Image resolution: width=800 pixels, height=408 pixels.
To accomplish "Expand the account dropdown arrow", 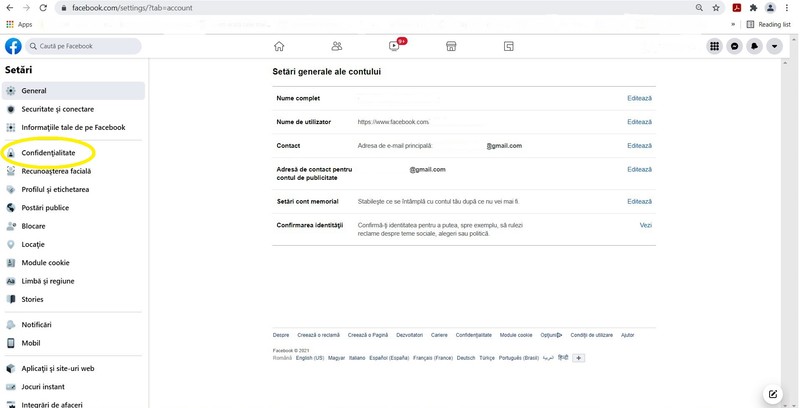I will pyautogui.click(x=774, y=46).
